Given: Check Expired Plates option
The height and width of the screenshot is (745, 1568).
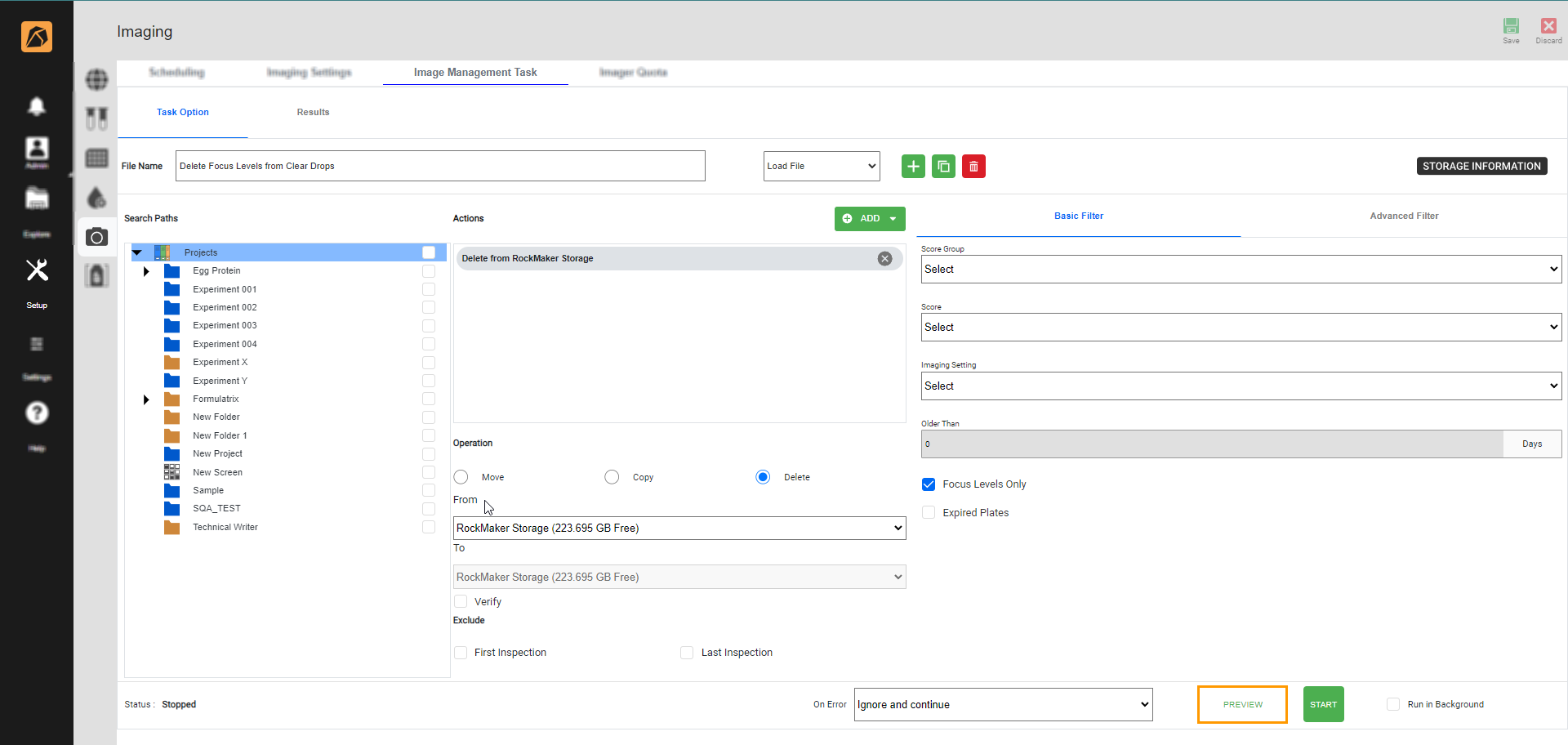Looking at the screenshot, I should [929, 512].
